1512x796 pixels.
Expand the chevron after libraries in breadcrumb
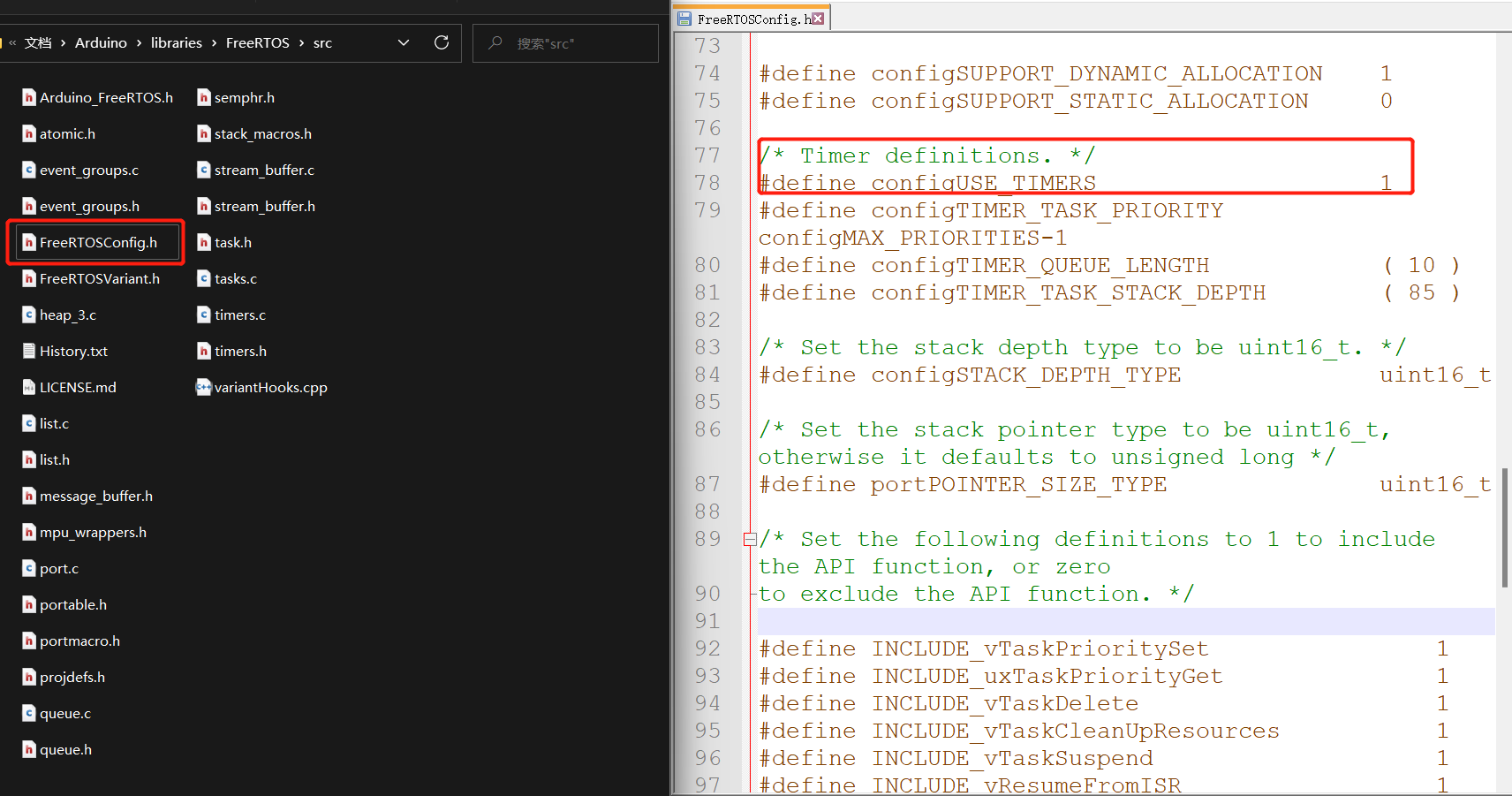click(x=214, y=42)
